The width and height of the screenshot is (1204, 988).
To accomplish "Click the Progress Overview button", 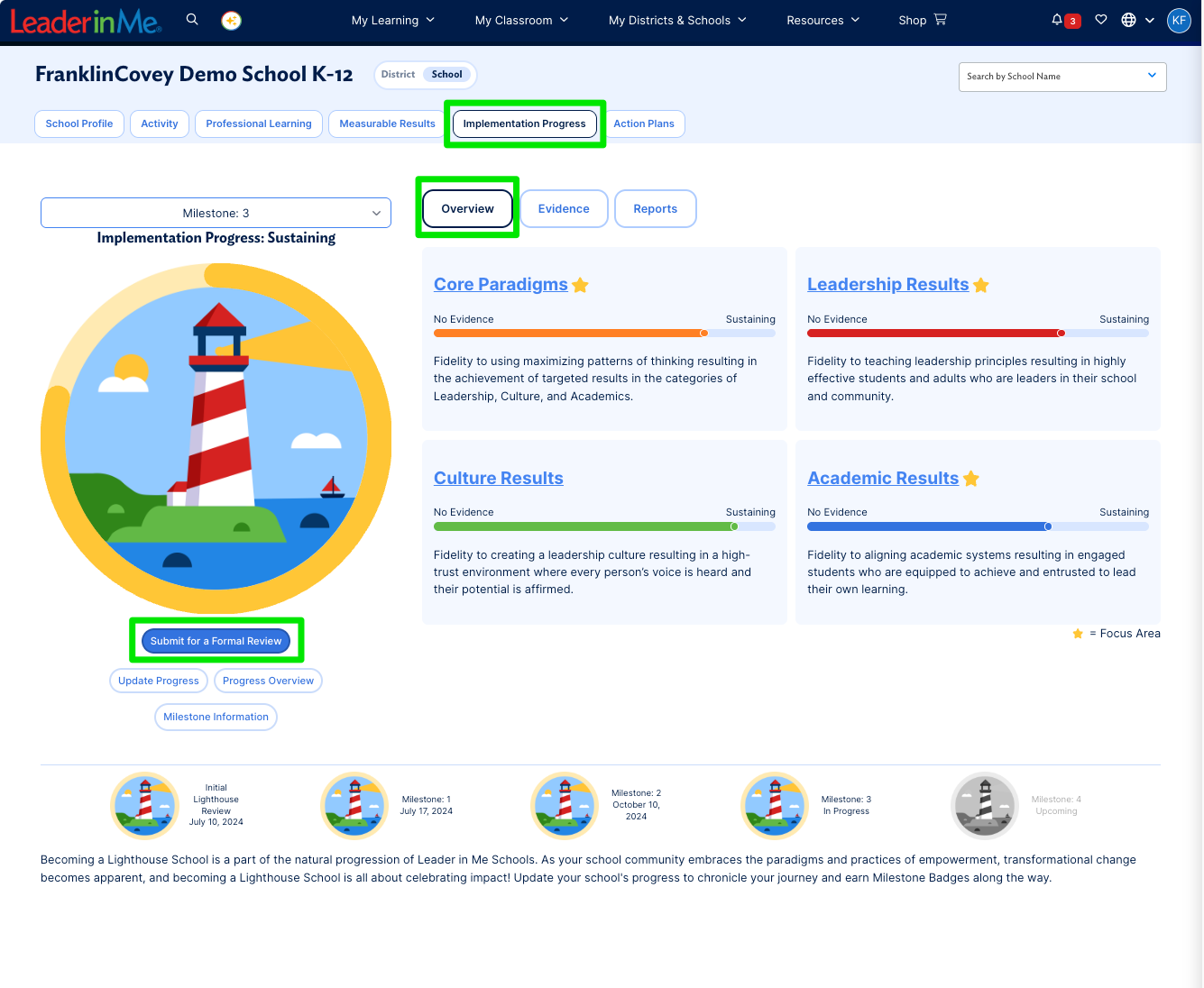I will [x=269, y=681].
